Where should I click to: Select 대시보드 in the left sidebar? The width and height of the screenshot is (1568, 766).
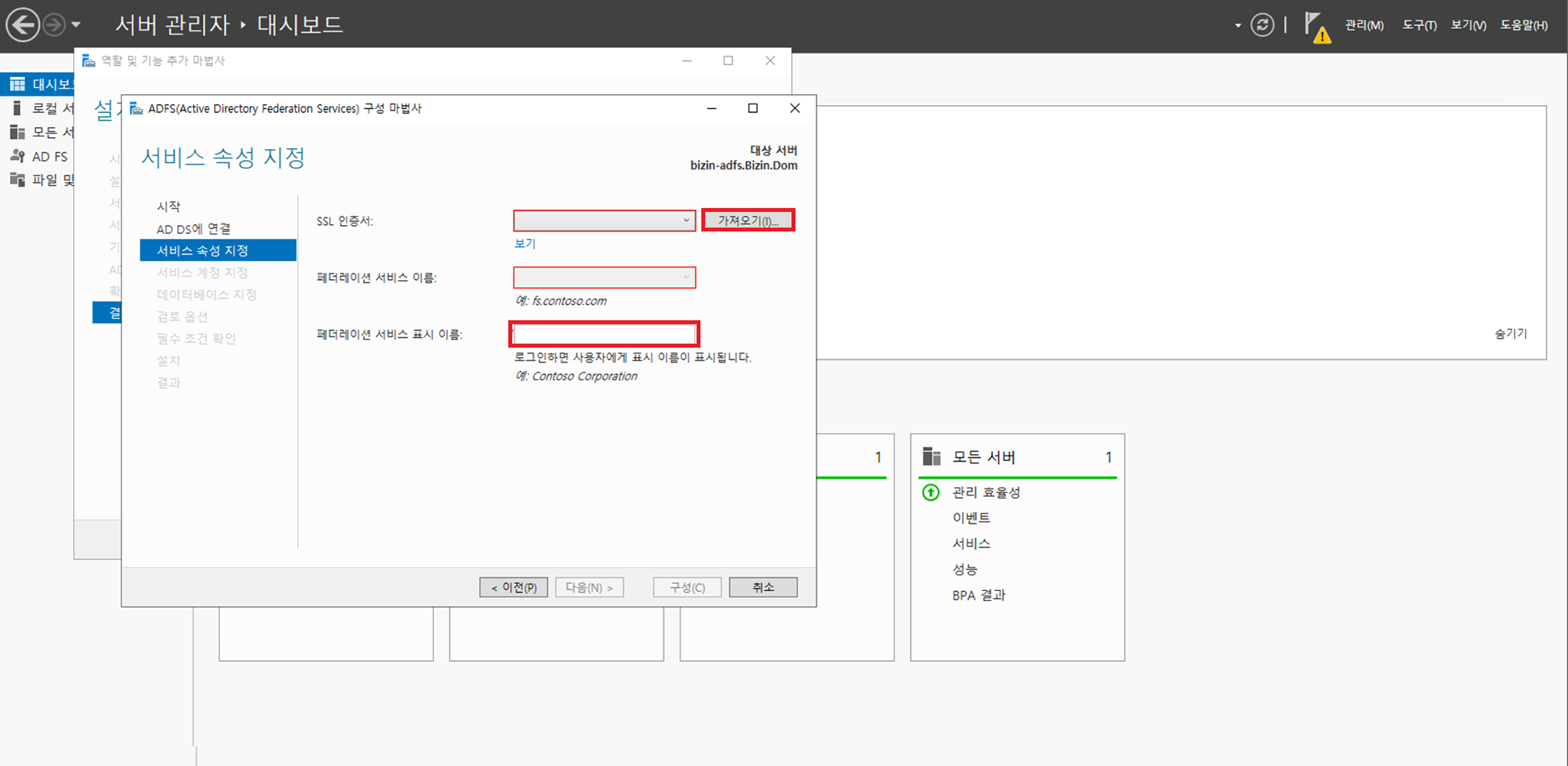point(38,84)
